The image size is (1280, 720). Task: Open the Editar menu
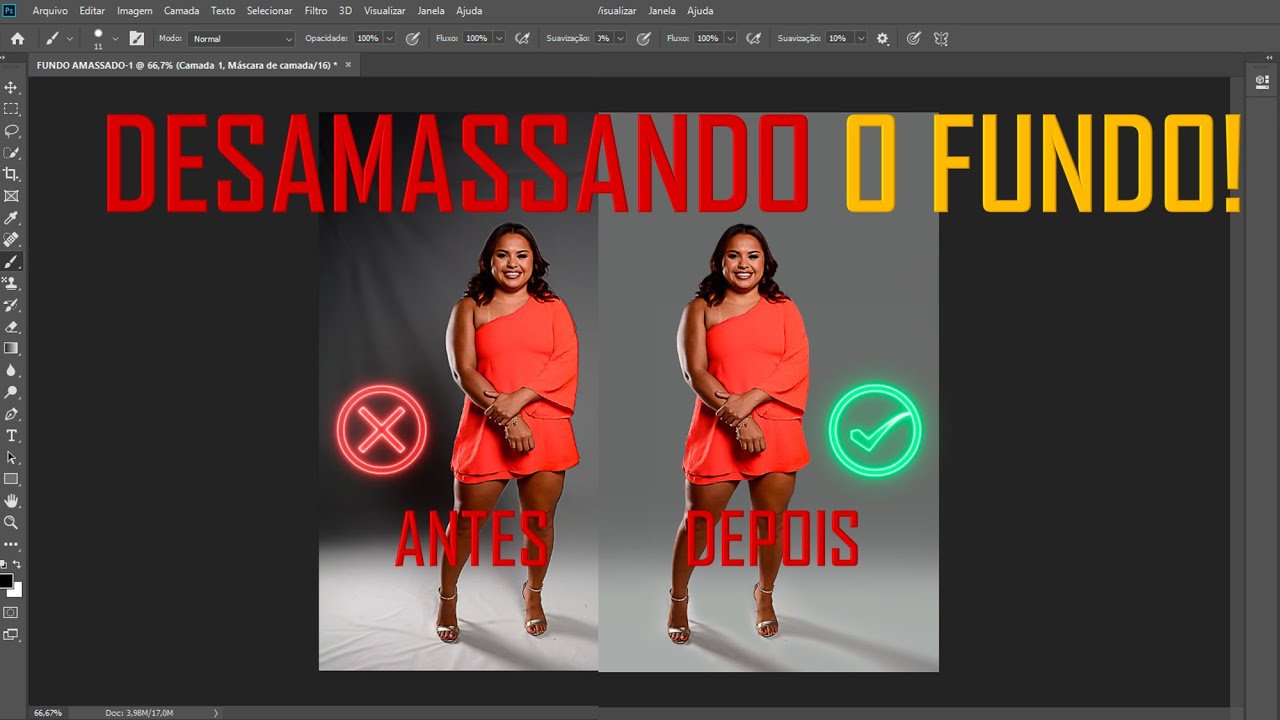[92, 11]
